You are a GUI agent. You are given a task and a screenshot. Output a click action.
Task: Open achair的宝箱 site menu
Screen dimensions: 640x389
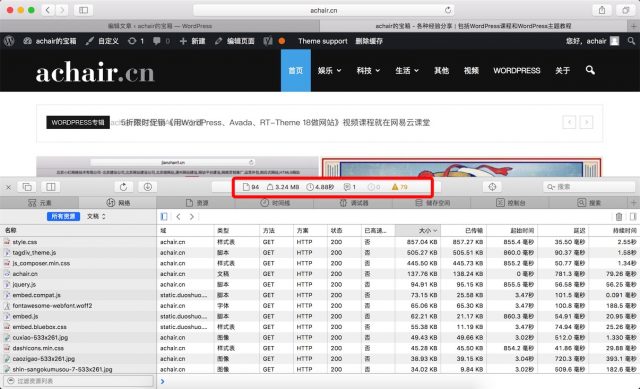(50, 41)
